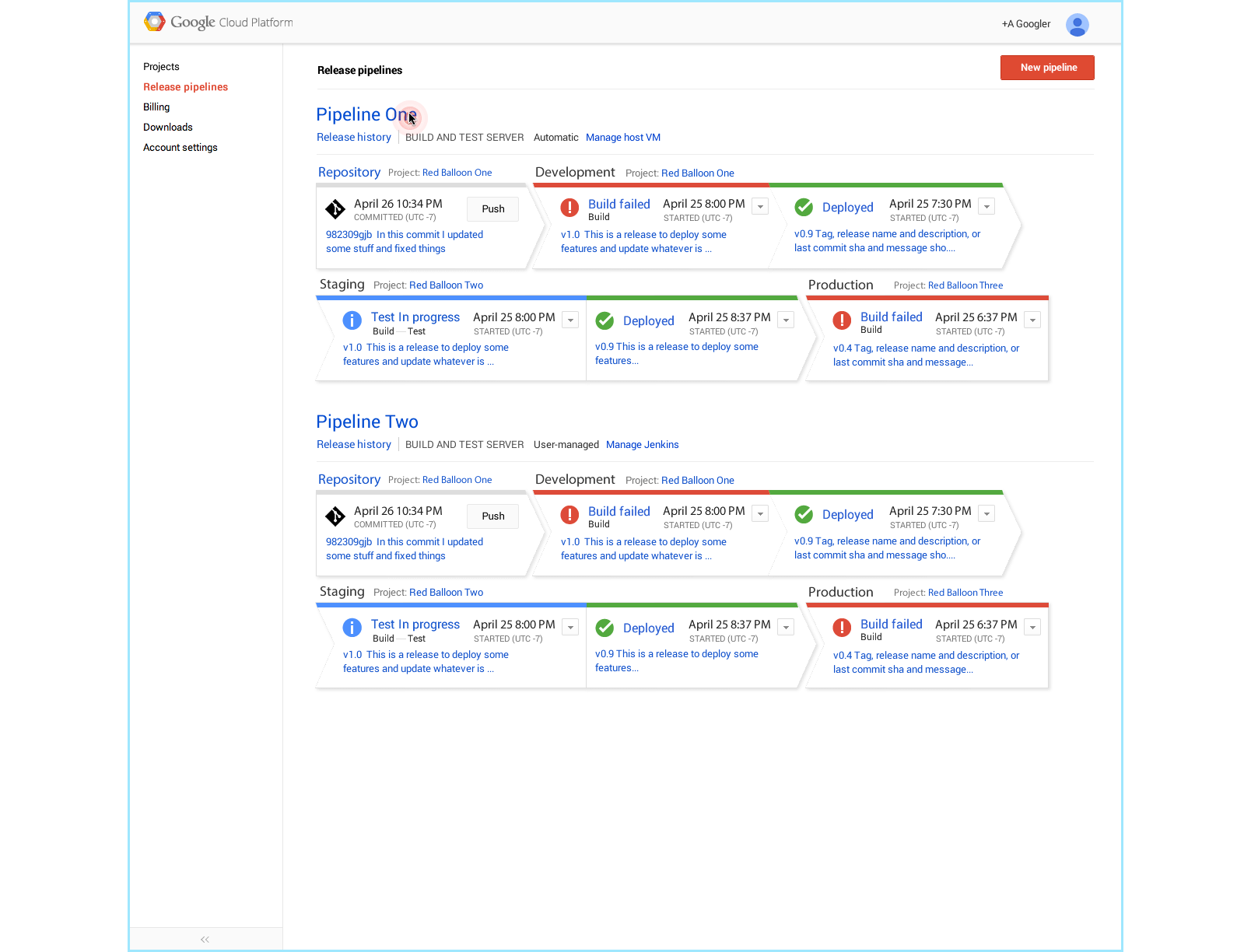Open the user avatar profile icon

click(1077, 25)
